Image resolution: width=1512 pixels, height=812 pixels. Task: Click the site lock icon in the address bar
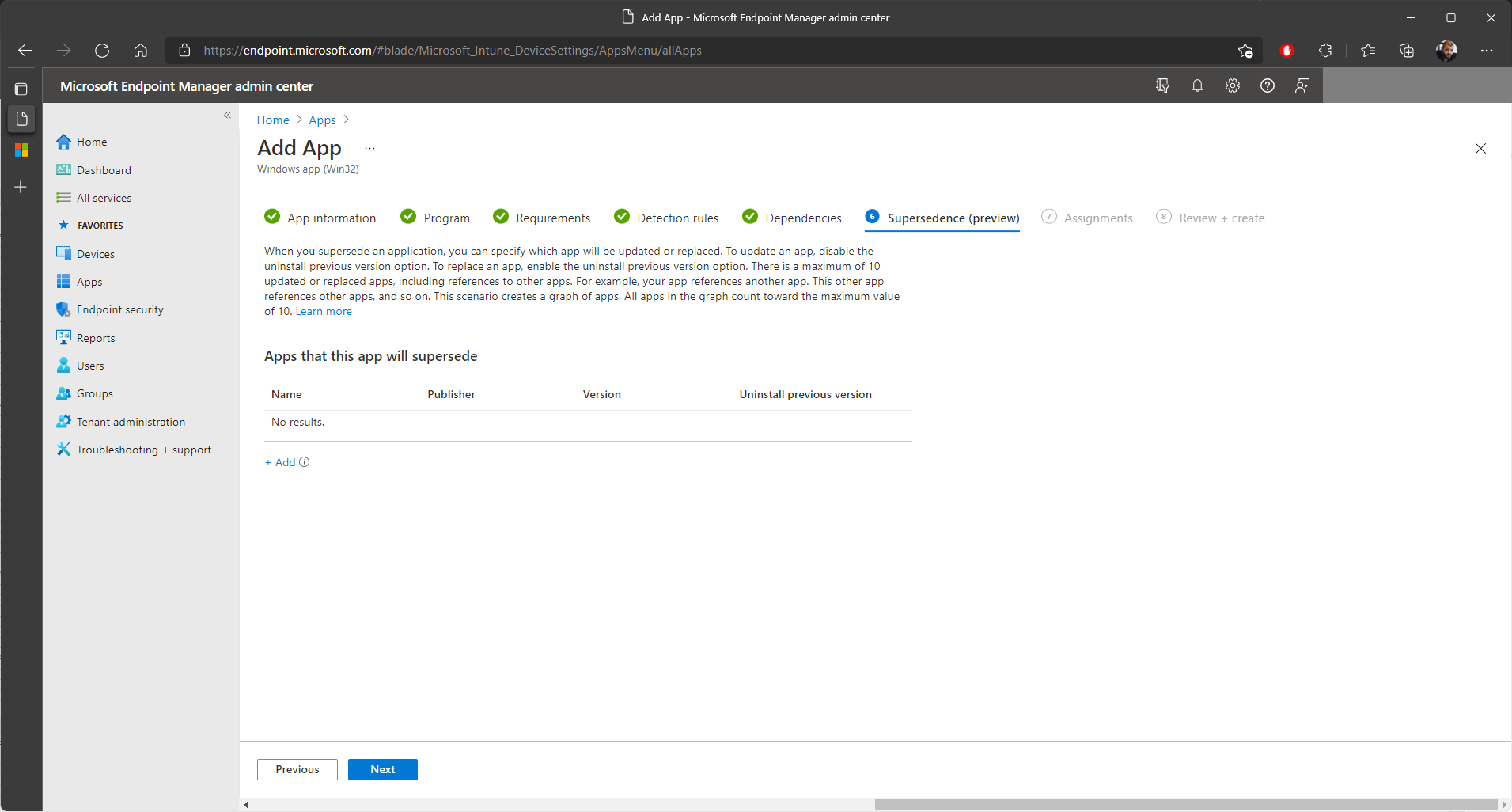(184, 51)
